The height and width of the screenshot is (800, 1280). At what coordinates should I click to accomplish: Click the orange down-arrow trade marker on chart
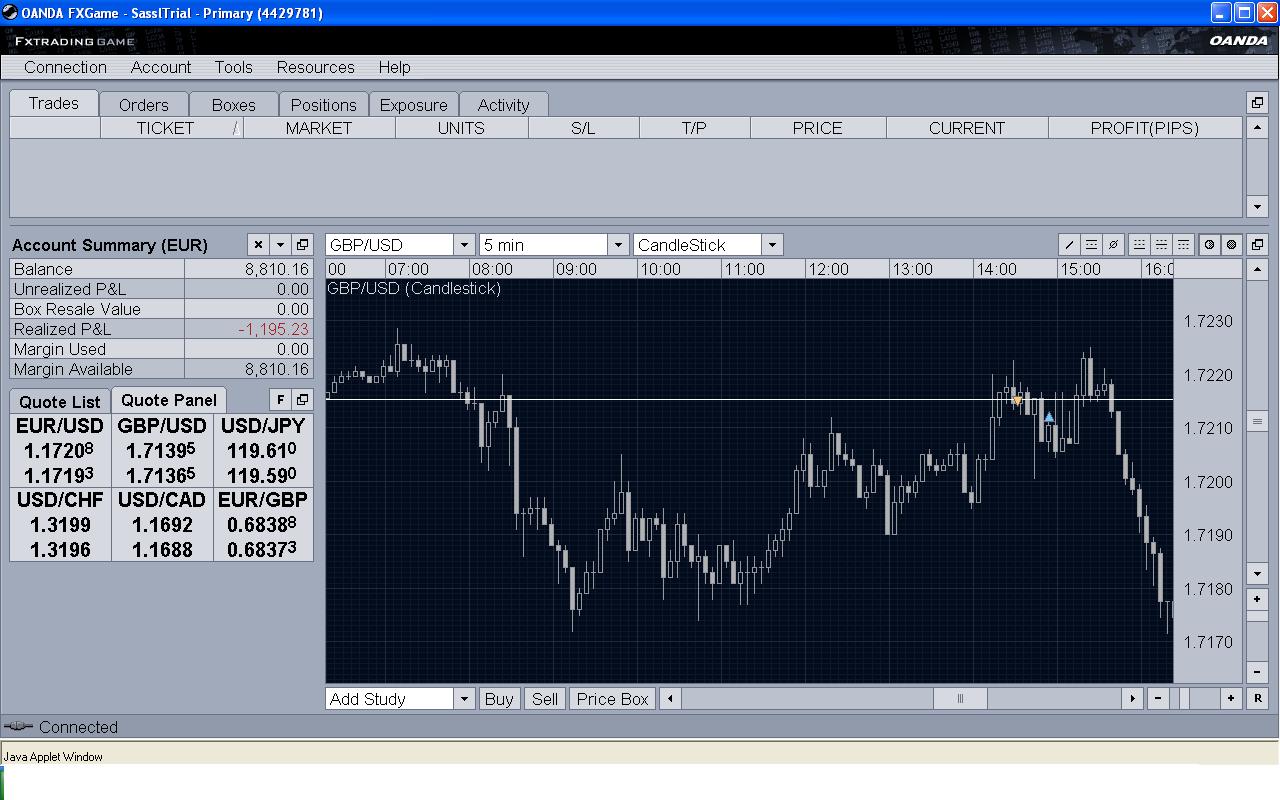1017,401
